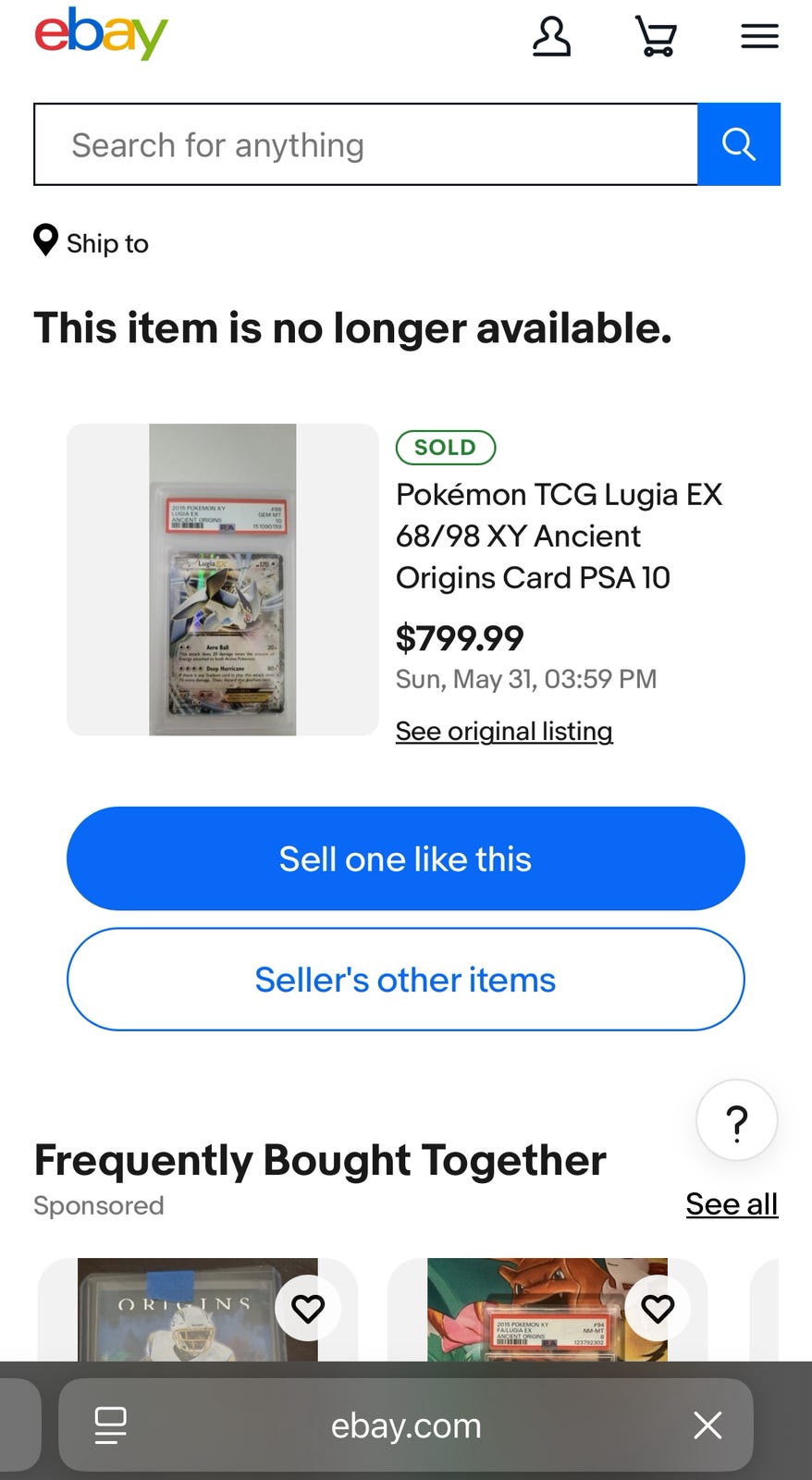Close the ebay.com address bar tab

[707, 1425]
